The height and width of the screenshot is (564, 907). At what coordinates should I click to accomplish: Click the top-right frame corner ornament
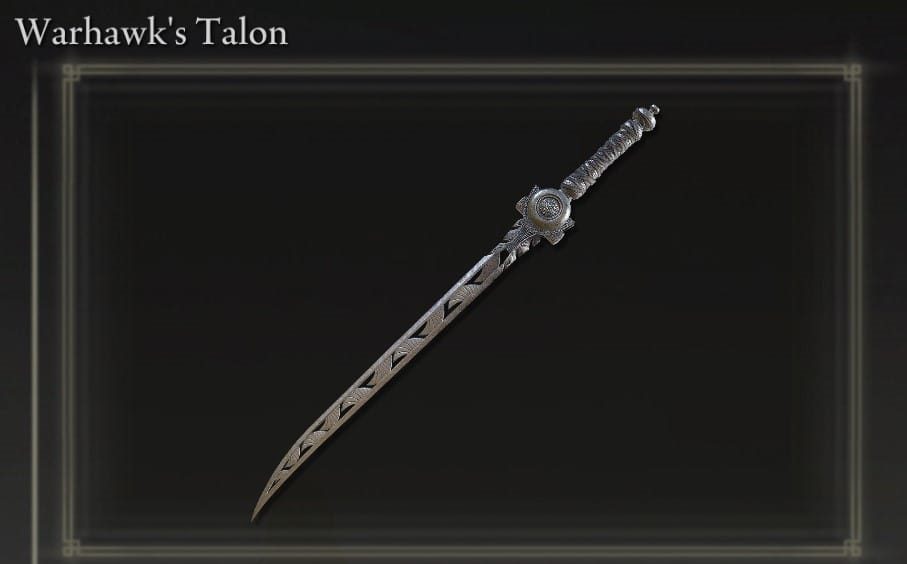[x=852, y=72]
